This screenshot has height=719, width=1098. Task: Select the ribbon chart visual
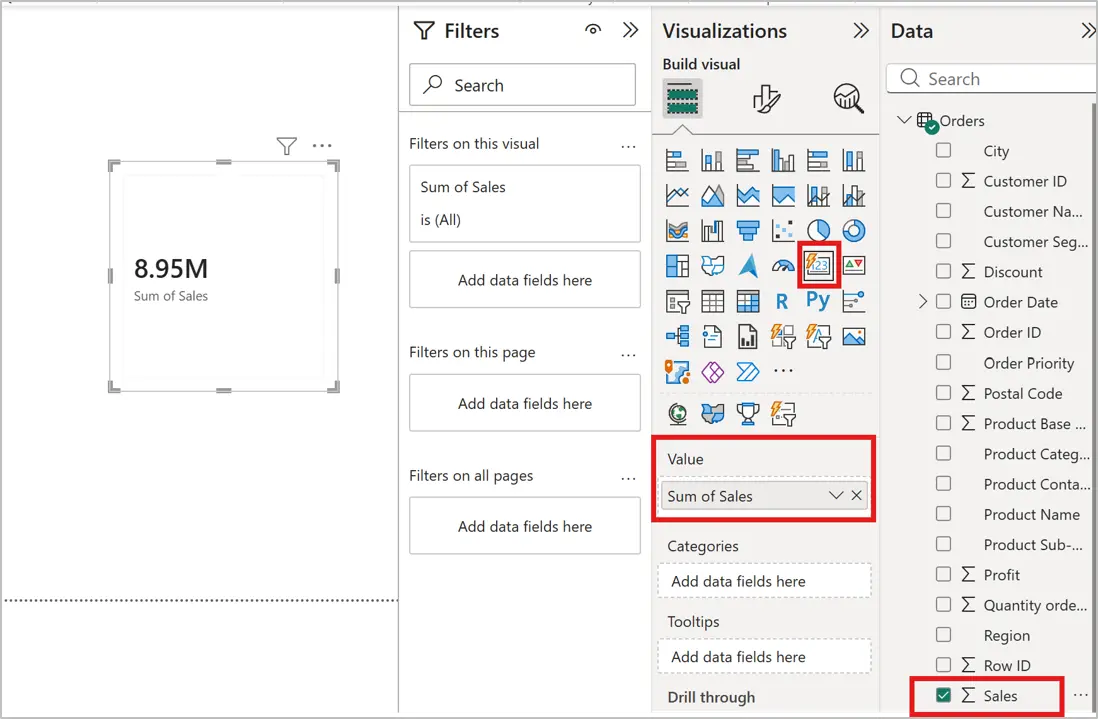(x=676, y=230)
